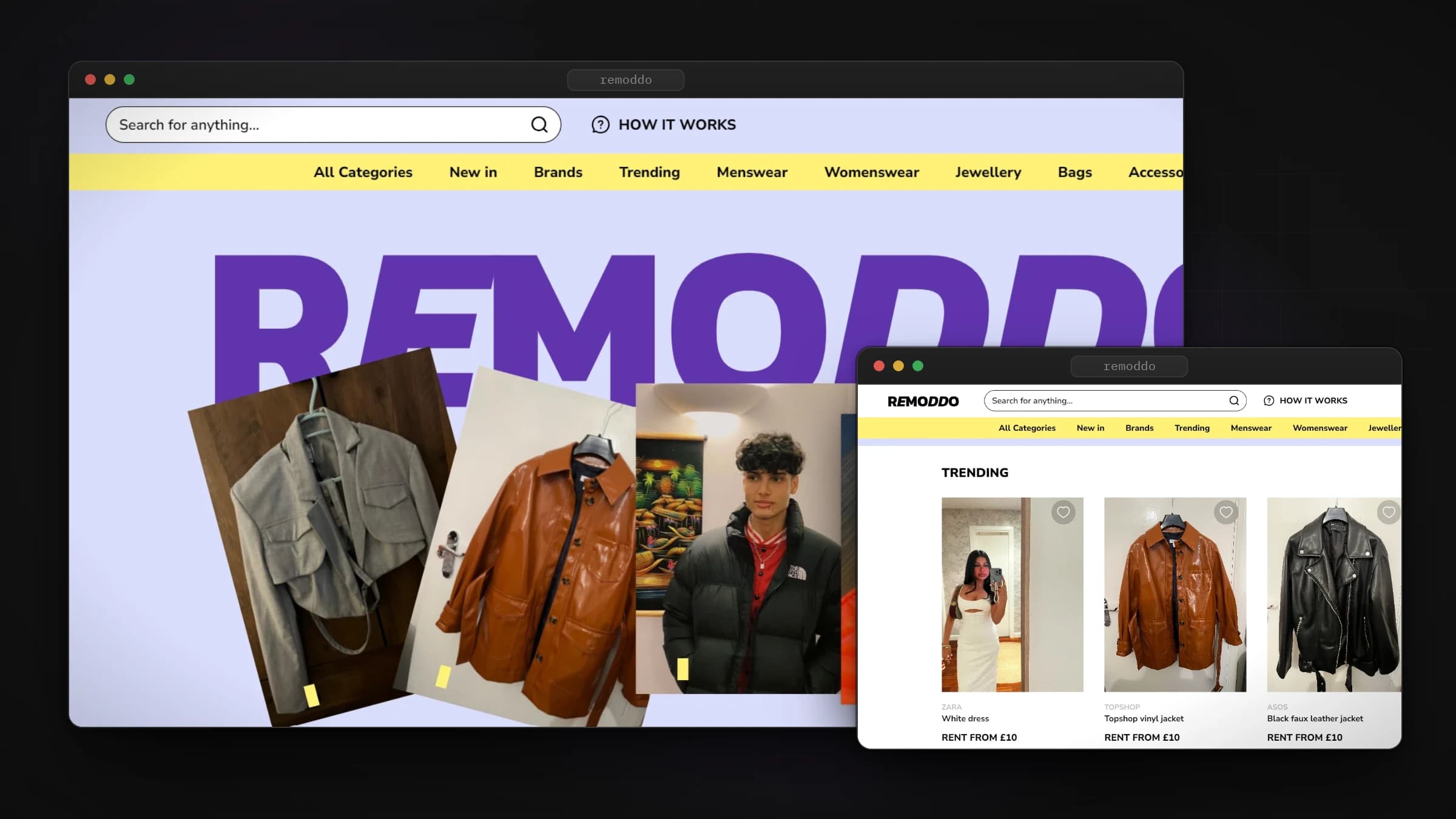The width and height of the screenshot is (1456, 819).
Task: Open Jewellery in large window nav
Action: click(x=988, y=172)
